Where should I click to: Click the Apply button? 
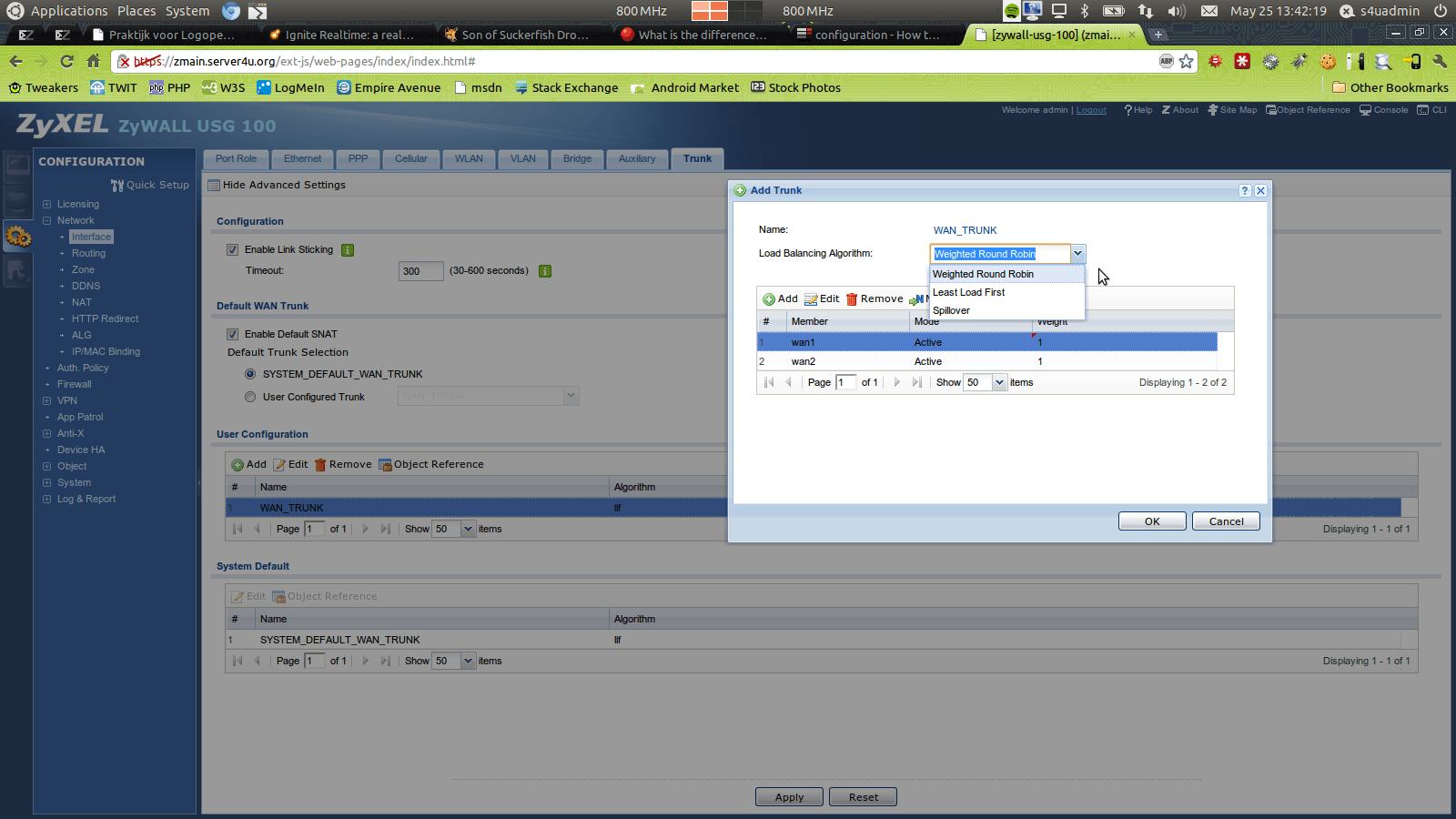[789, 797]
